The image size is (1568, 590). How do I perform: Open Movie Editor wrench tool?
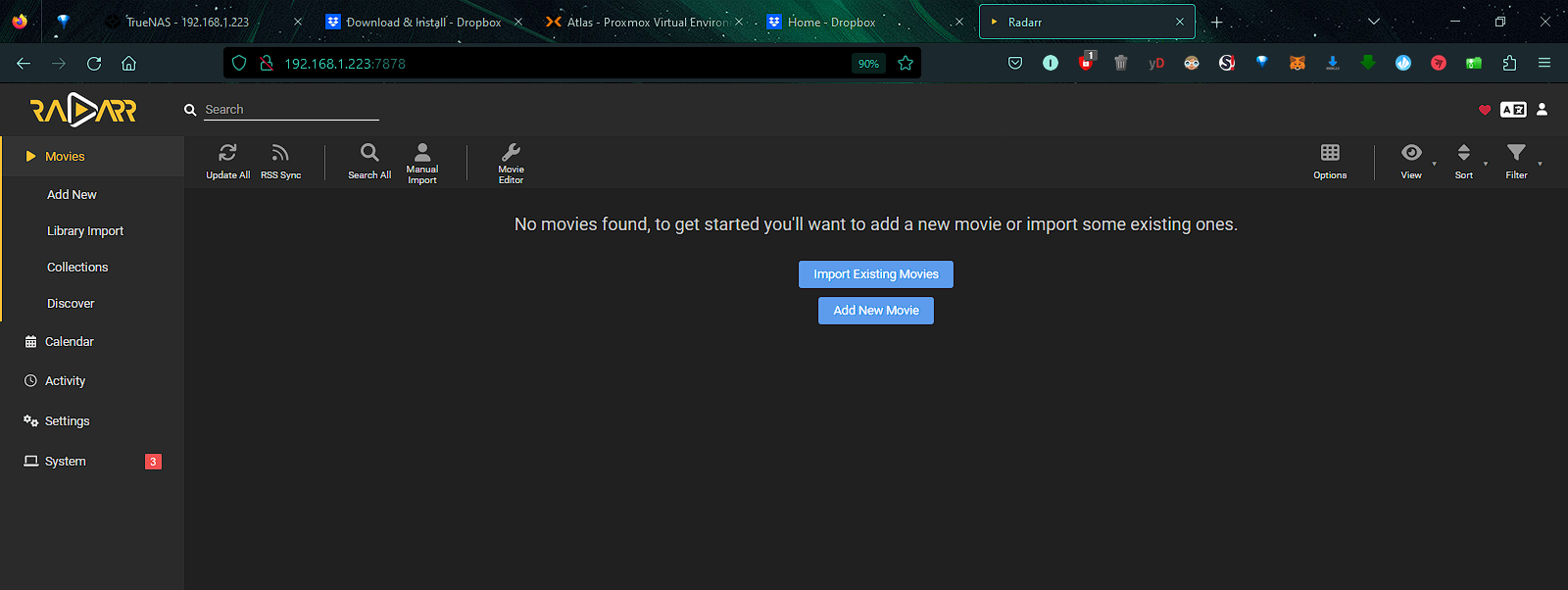(511, 163)
